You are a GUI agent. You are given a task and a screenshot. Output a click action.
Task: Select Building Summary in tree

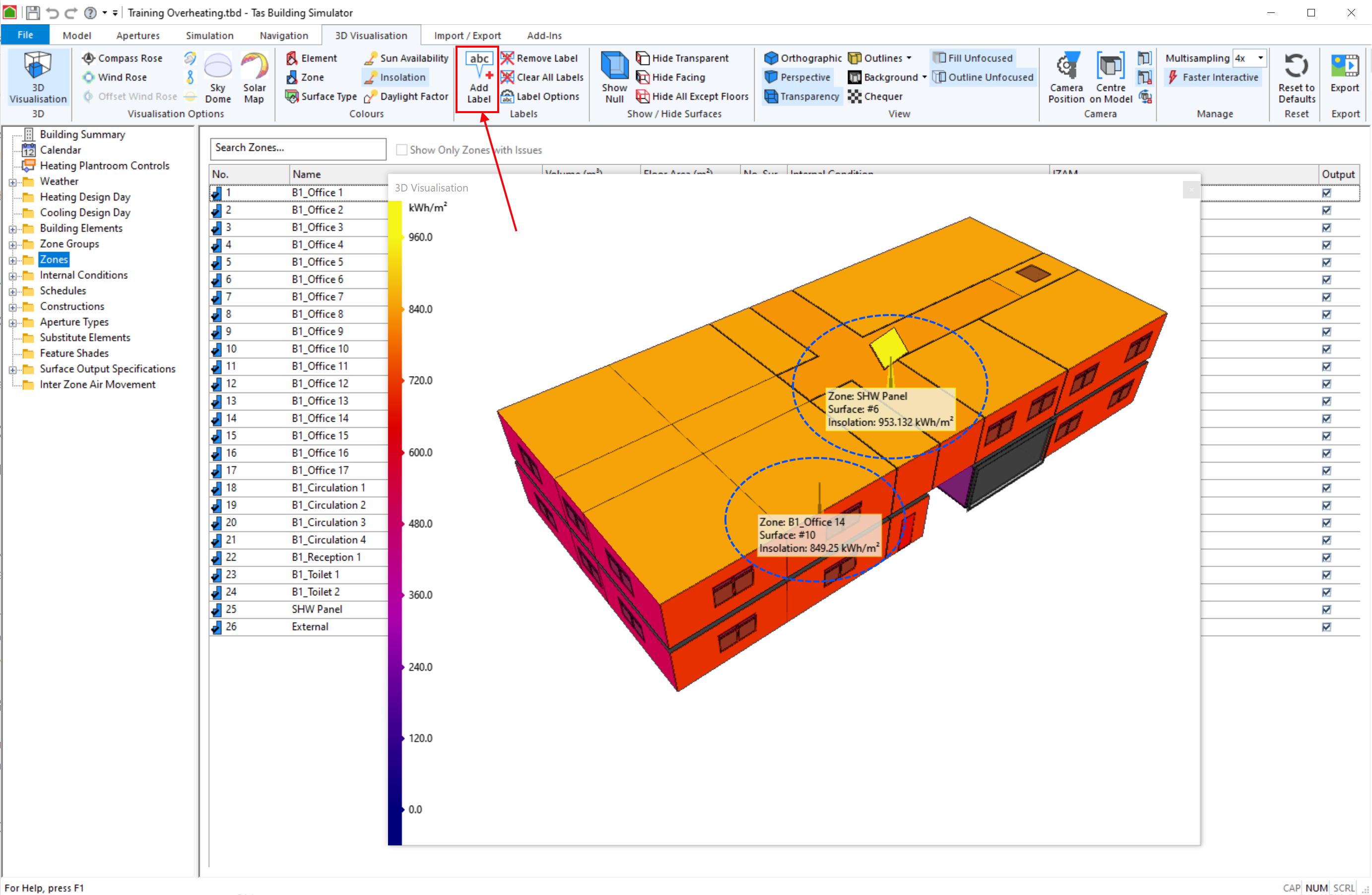[x=82, y=135]
